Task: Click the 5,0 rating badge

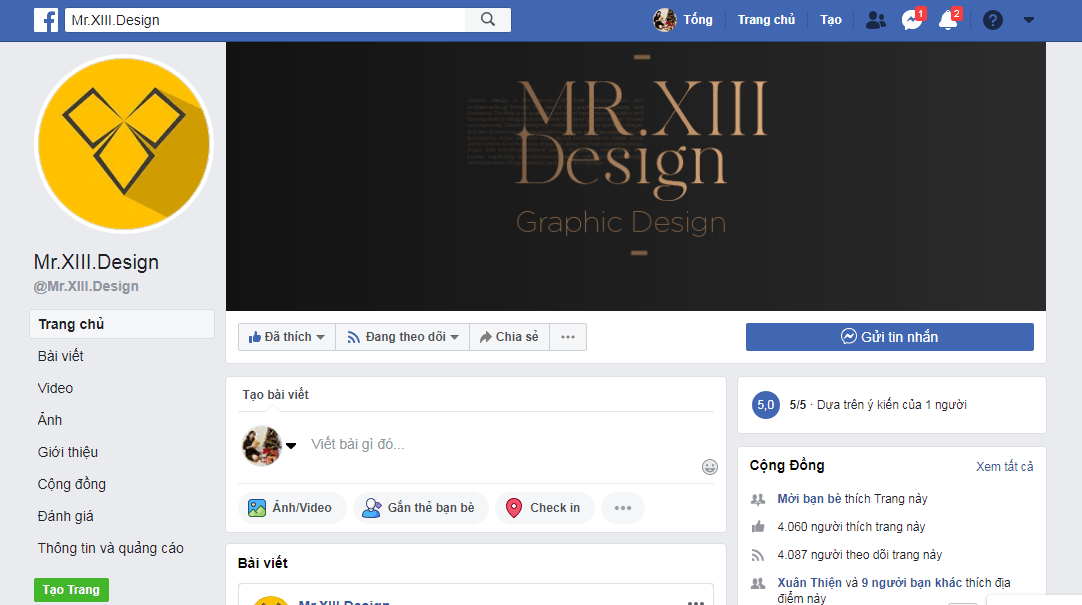Action: point(765,405)
